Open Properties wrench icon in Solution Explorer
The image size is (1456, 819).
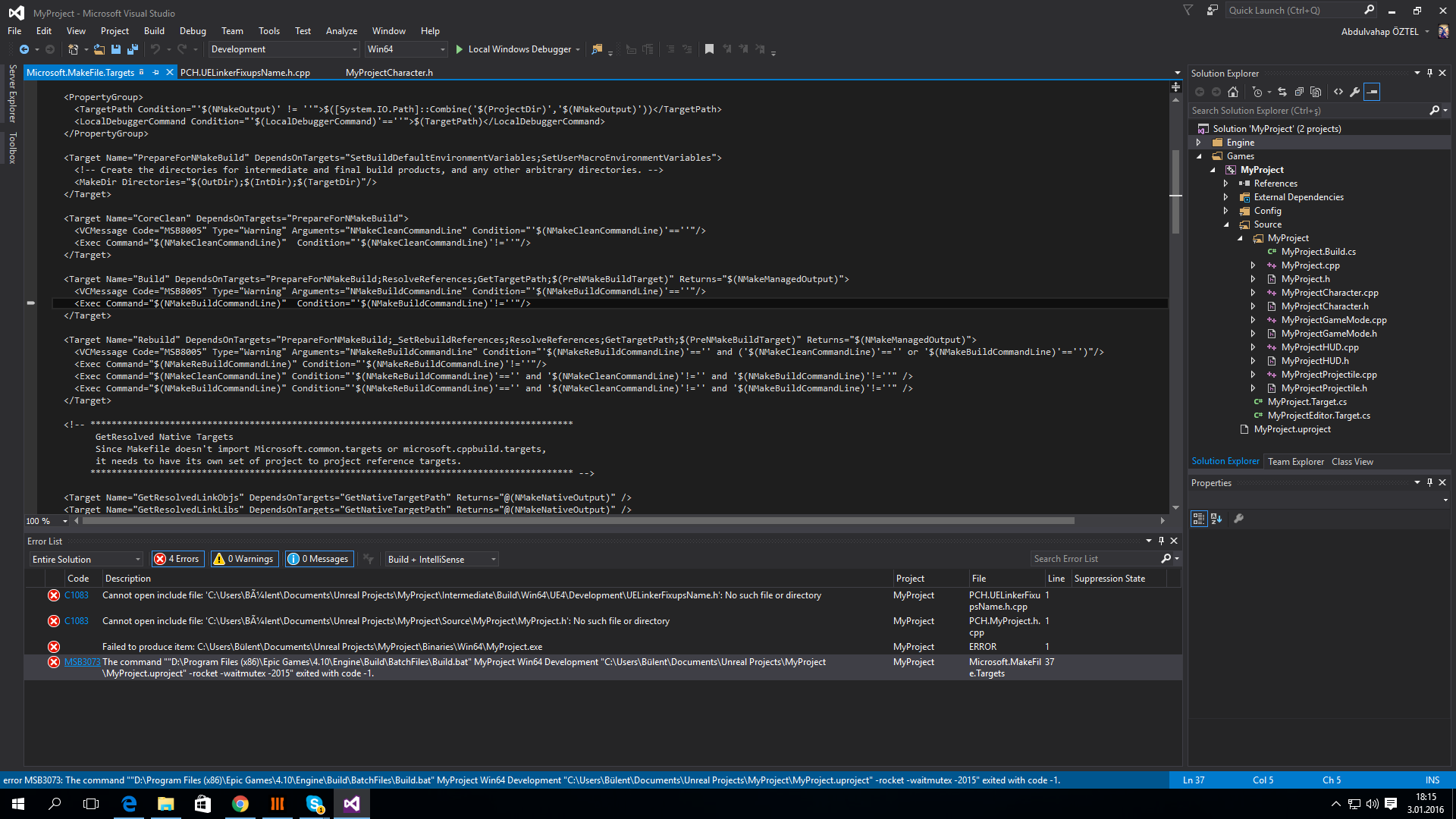pyautogui.click(x=1355, y=92)
